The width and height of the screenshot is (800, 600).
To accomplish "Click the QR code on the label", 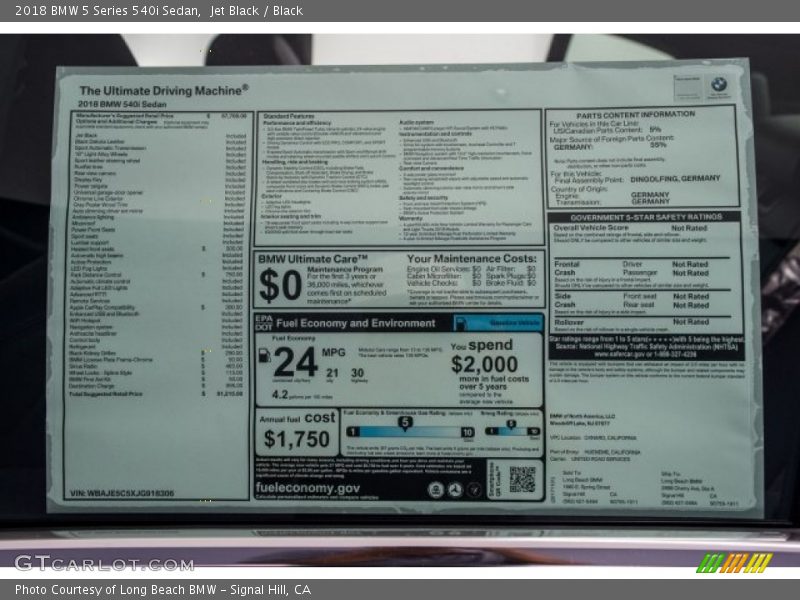I will [522, 479].
